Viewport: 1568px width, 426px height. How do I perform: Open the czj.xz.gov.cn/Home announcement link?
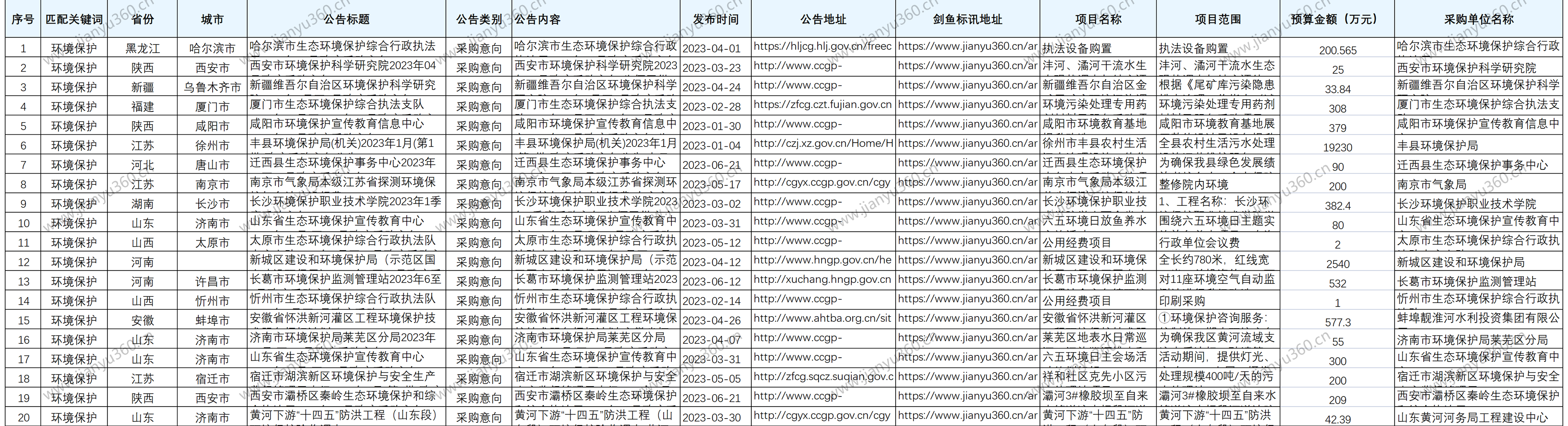pos(823,144)
